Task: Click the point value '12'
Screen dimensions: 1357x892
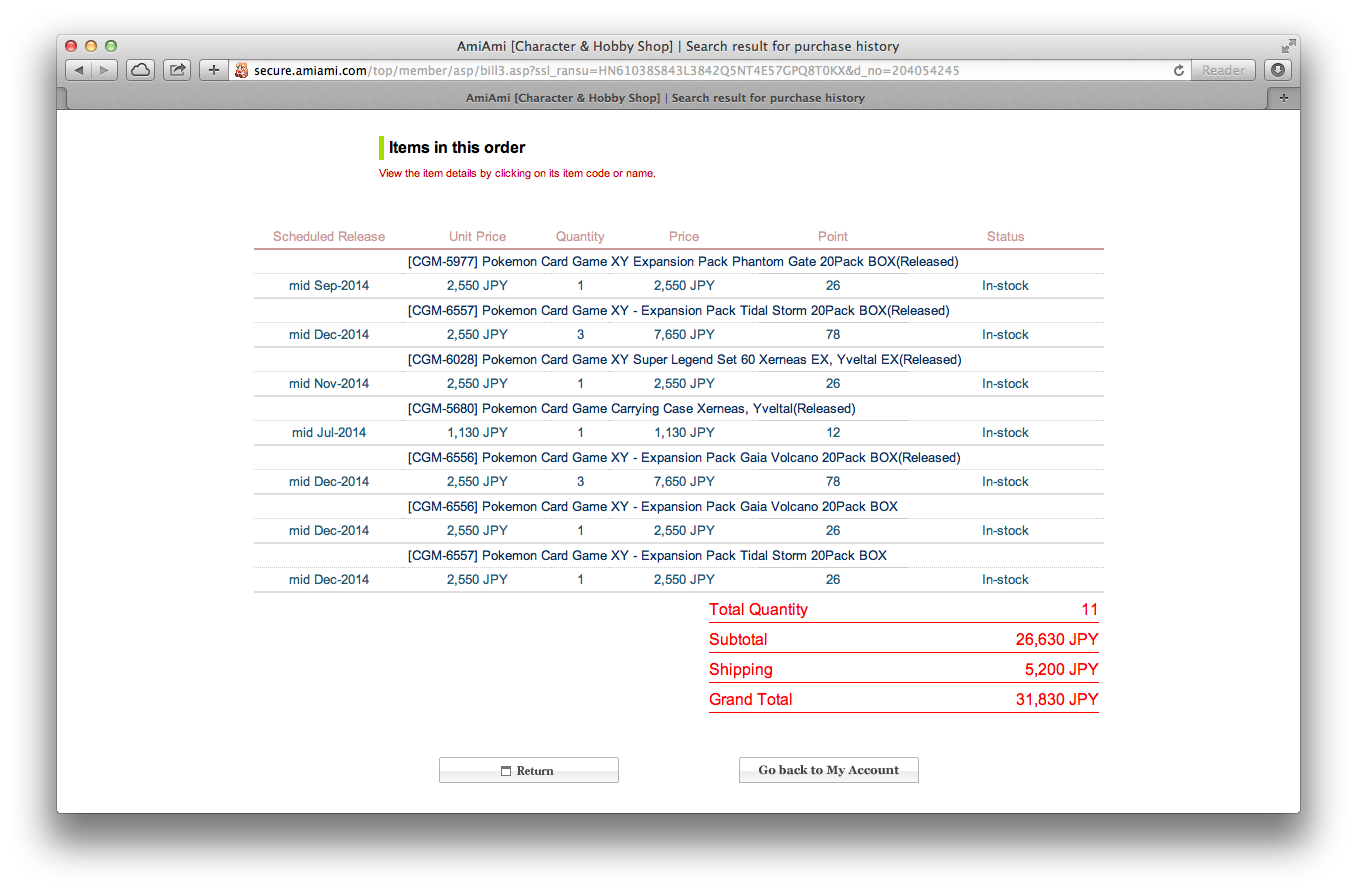Action: [833, 433]
